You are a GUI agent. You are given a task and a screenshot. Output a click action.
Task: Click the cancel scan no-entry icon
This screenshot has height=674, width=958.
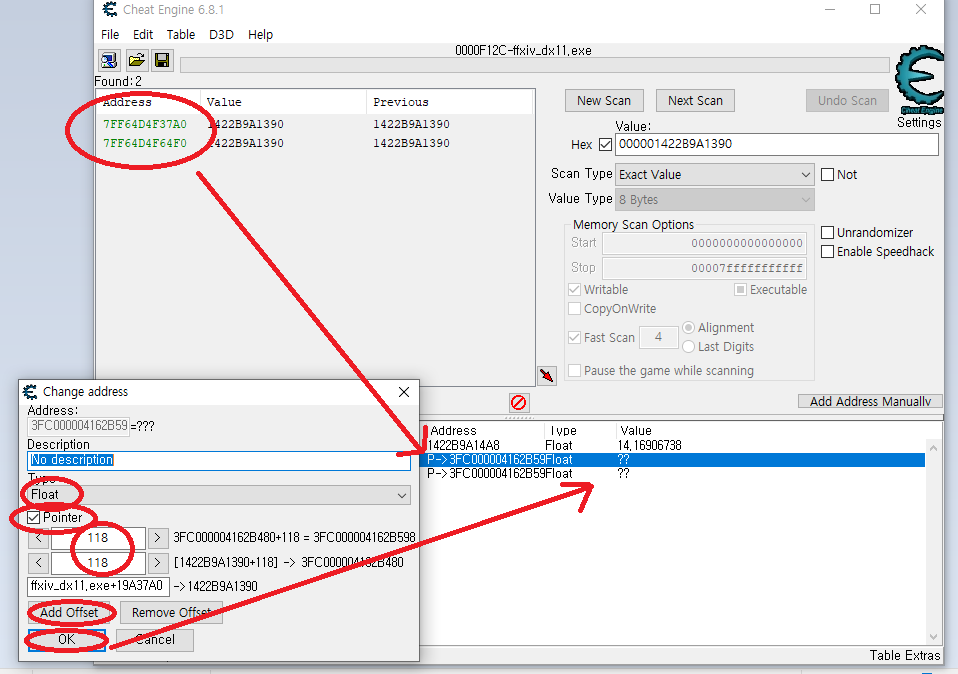518,402
